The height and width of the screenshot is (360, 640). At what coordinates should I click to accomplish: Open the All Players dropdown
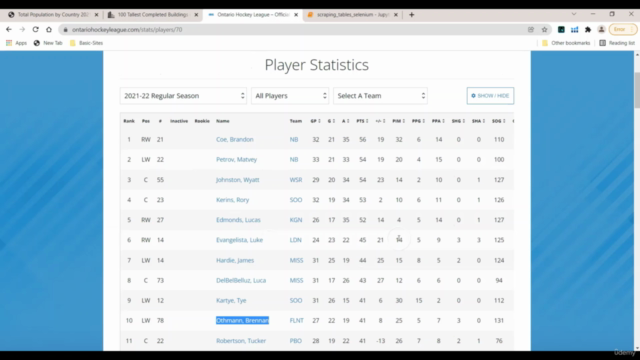[290, 96]
